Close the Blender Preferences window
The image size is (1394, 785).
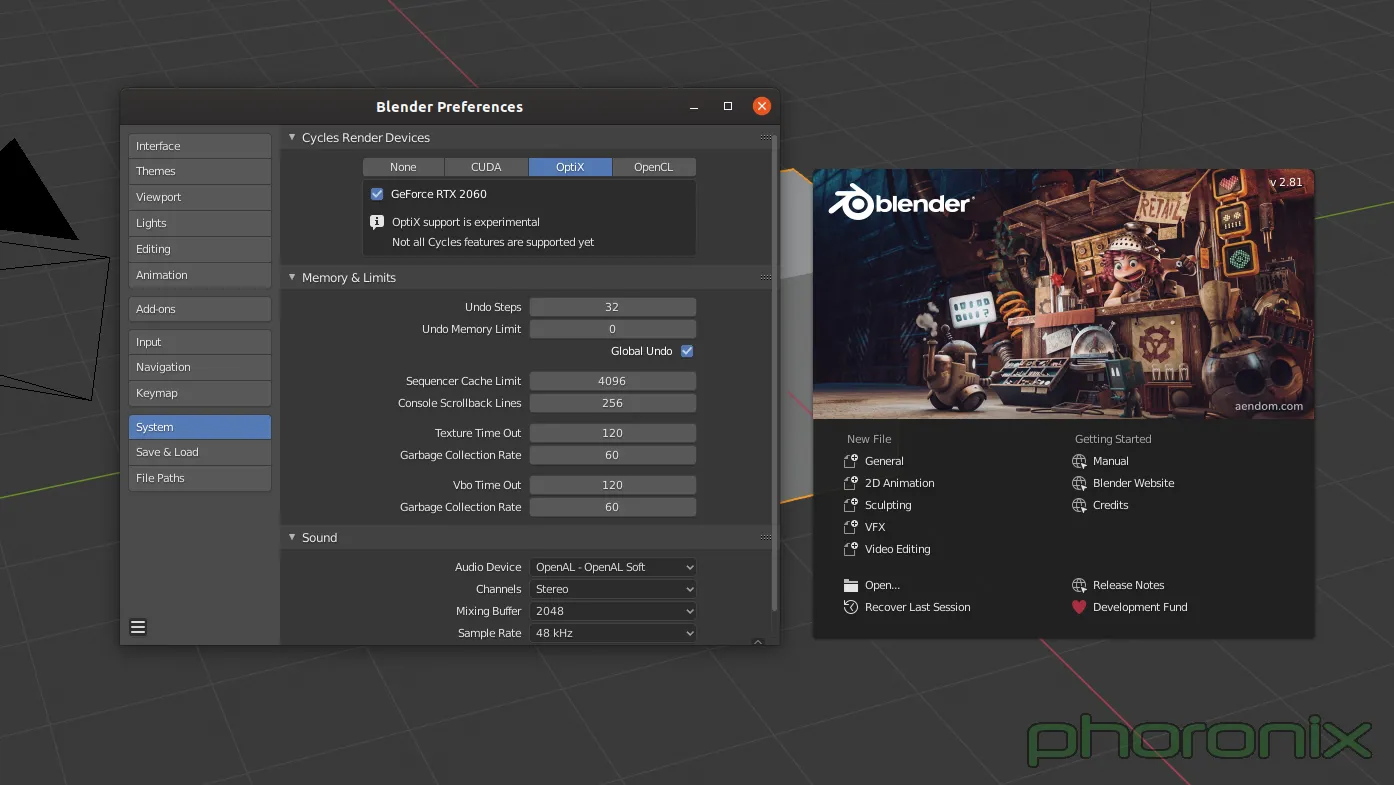(762, 106)
